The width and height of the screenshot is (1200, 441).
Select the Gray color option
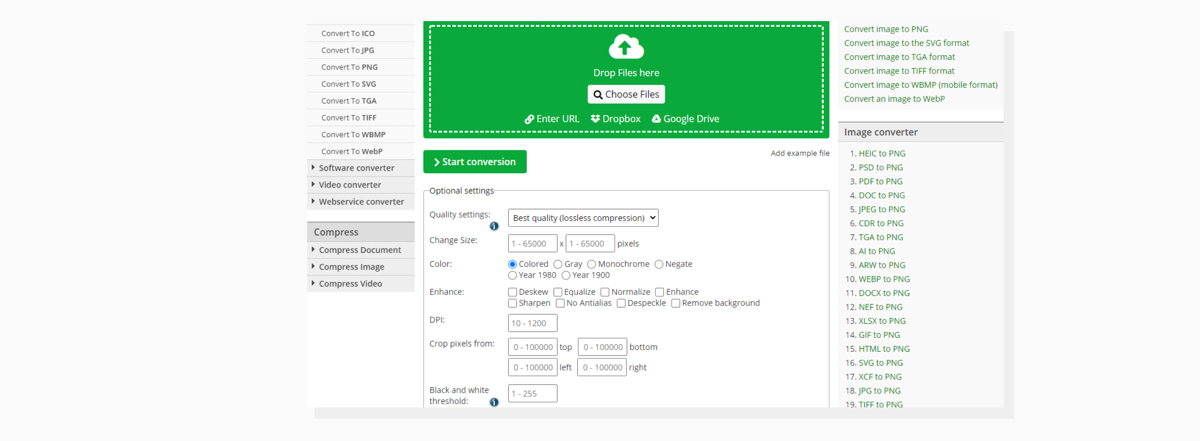[x=558, y=264]
